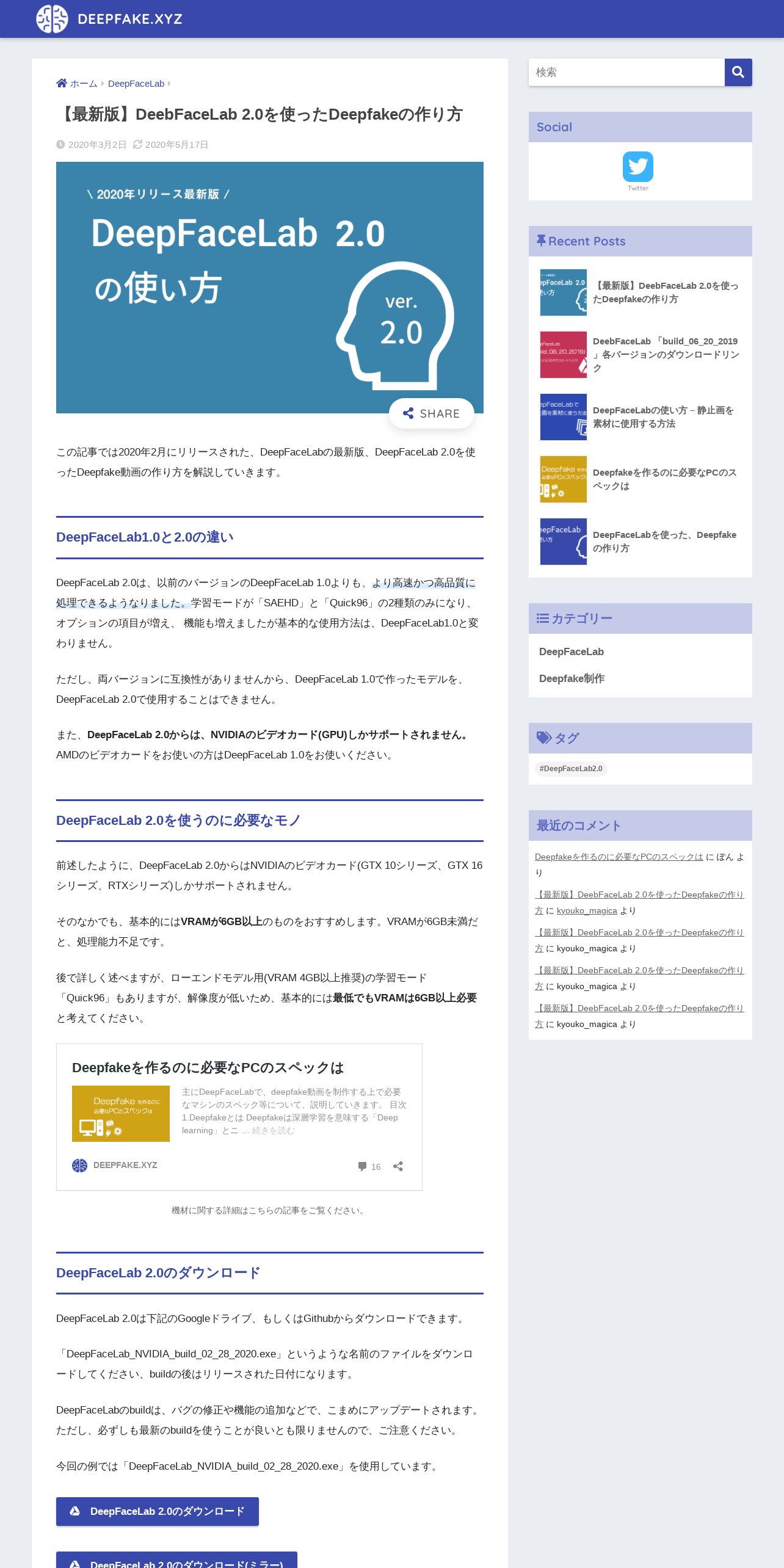Open thumbnail of 静止画を素材 recent post

[564, 417]
